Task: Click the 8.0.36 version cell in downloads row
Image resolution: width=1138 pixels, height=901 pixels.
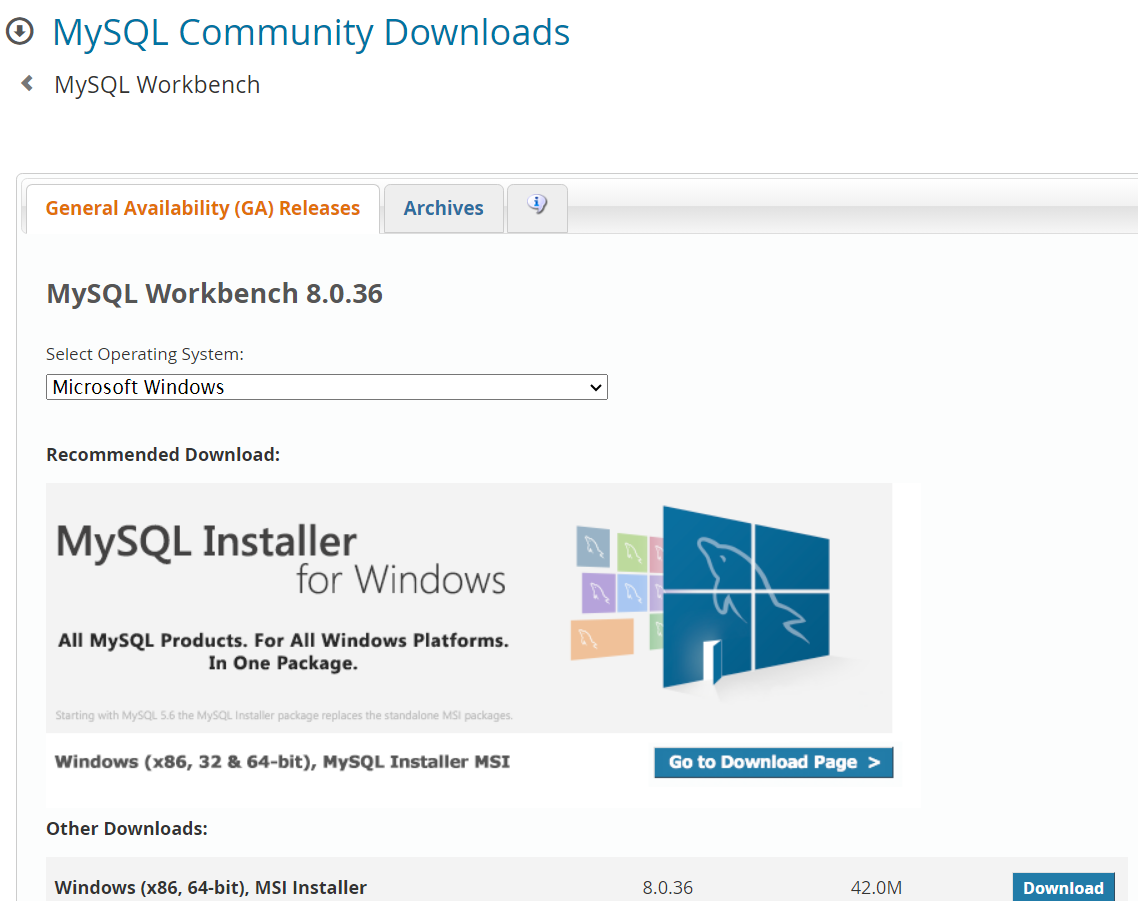Action: [x=668, y=887]
